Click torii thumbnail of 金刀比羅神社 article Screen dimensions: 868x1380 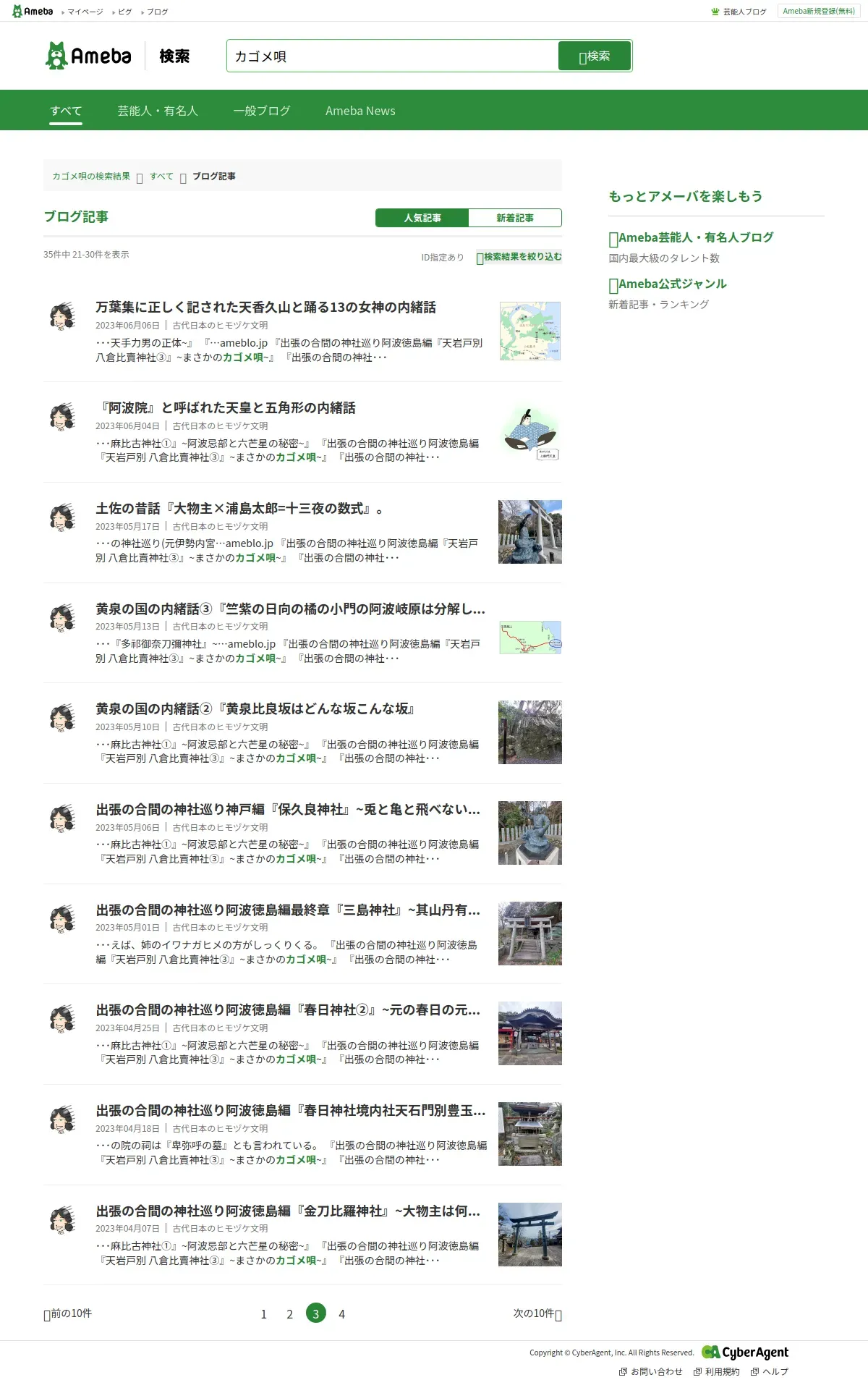tap(530, 1235)
